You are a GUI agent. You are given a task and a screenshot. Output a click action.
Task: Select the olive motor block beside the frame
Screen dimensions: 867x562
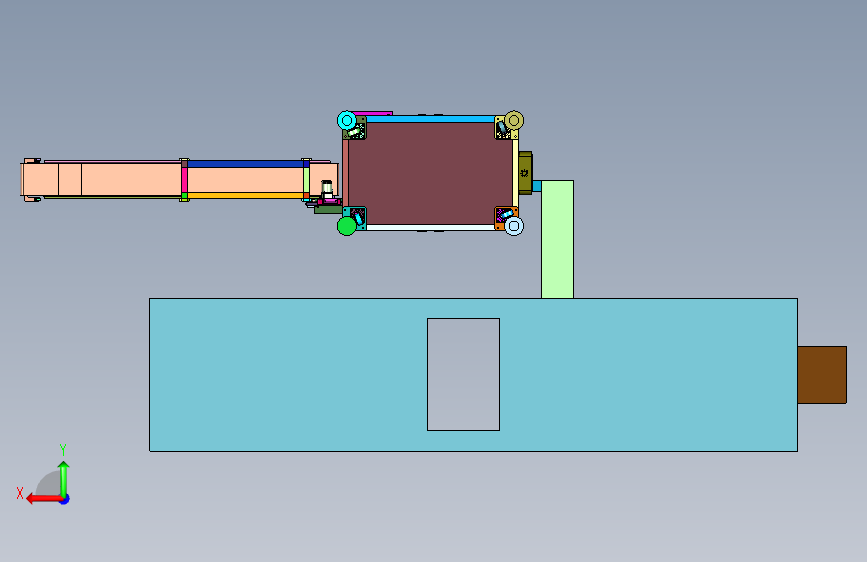pyautogui.click(x=525, y=173)
